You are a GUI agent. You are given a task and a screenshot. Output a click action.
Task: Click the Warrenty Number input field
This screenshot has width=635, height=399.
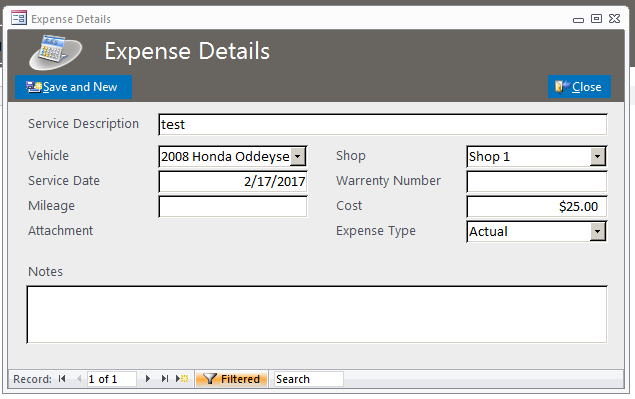click(537, 181)
